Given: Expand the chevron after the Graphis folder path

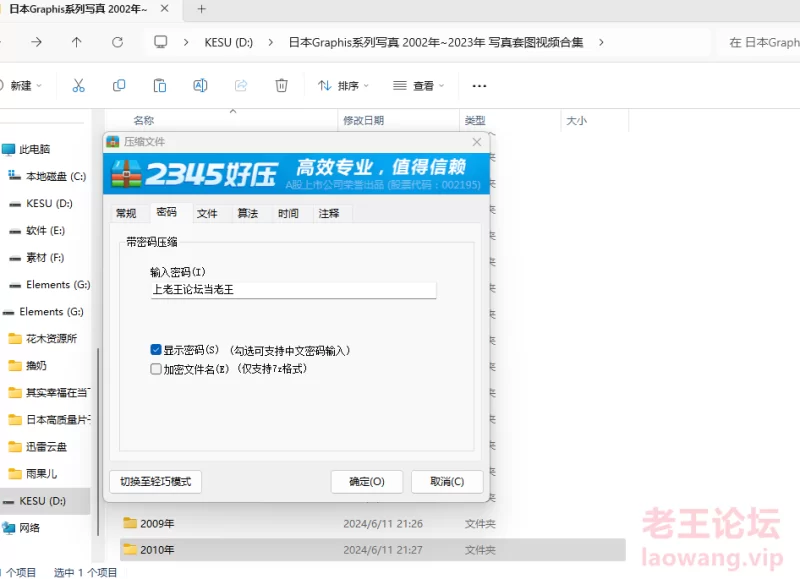Looking at the screenshot, I should 602,42.
